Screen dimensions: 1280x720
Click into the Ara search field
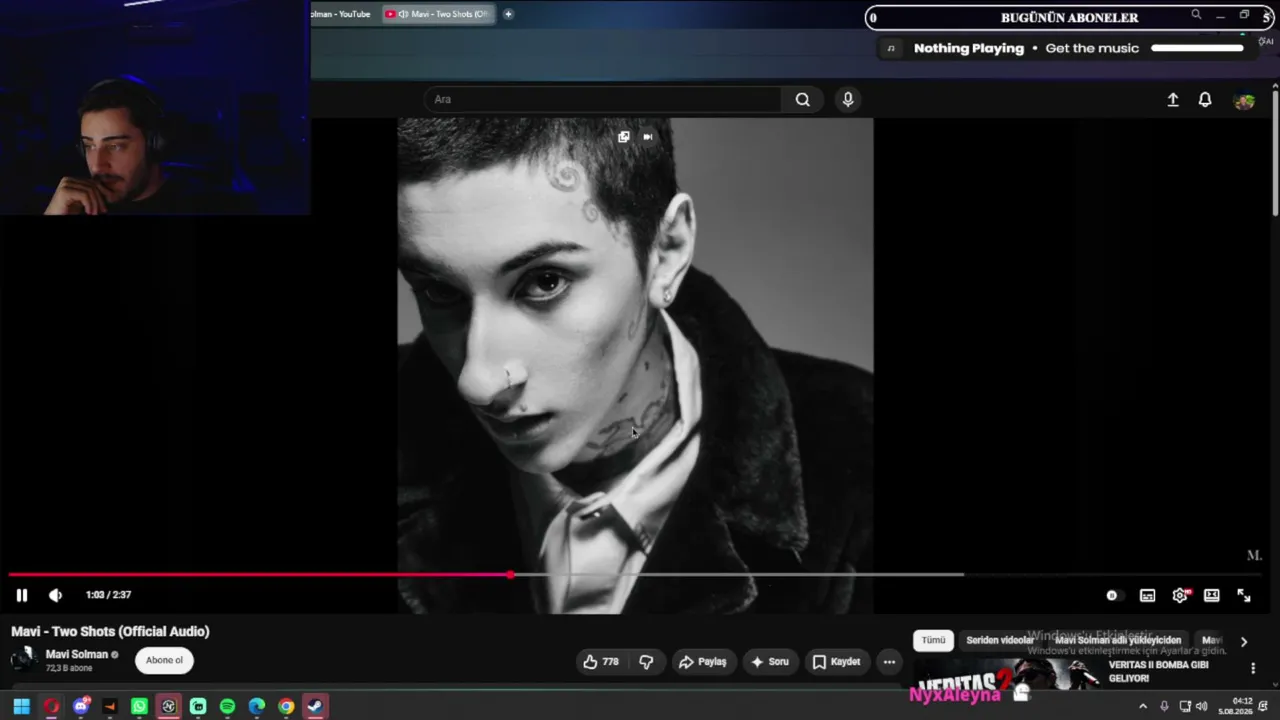click(x=603, y=99)
